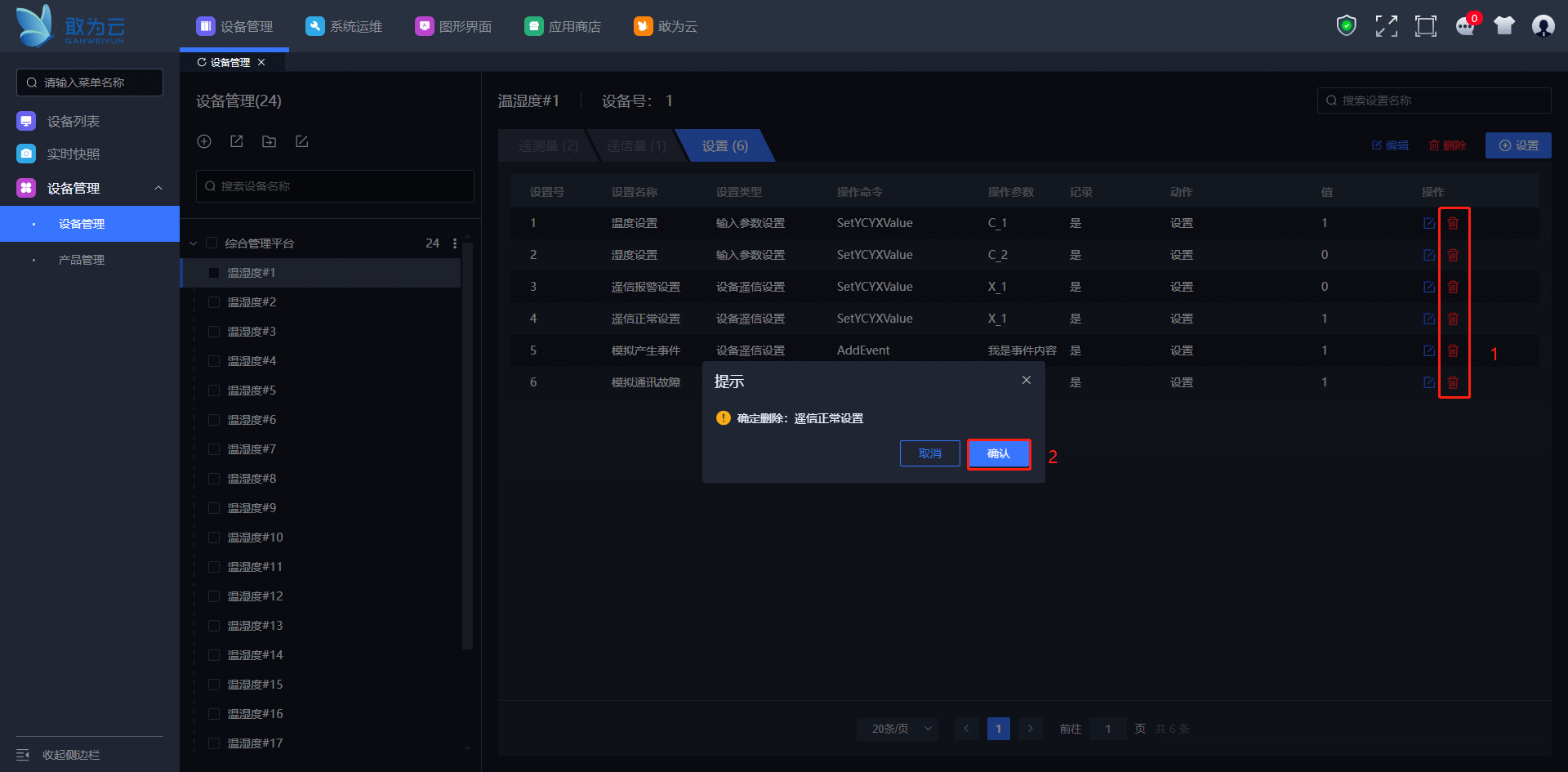Select the 设置 (6) tab
The height and width of the screenshot is (772, 1568).
coord(725,145)
